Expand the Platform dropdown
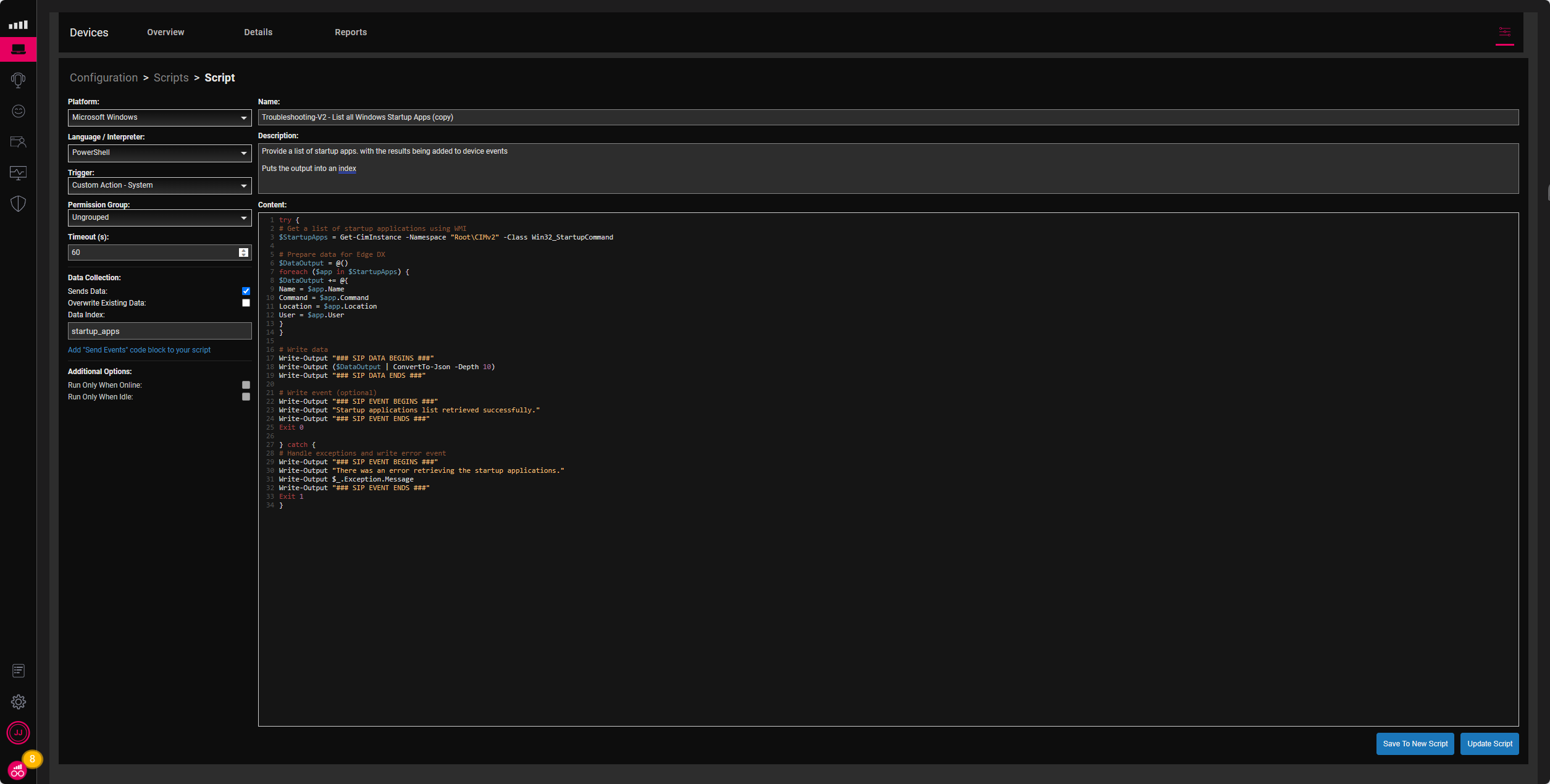The image size is (1550, 784). pyautogui.click(x=159, y=117)
